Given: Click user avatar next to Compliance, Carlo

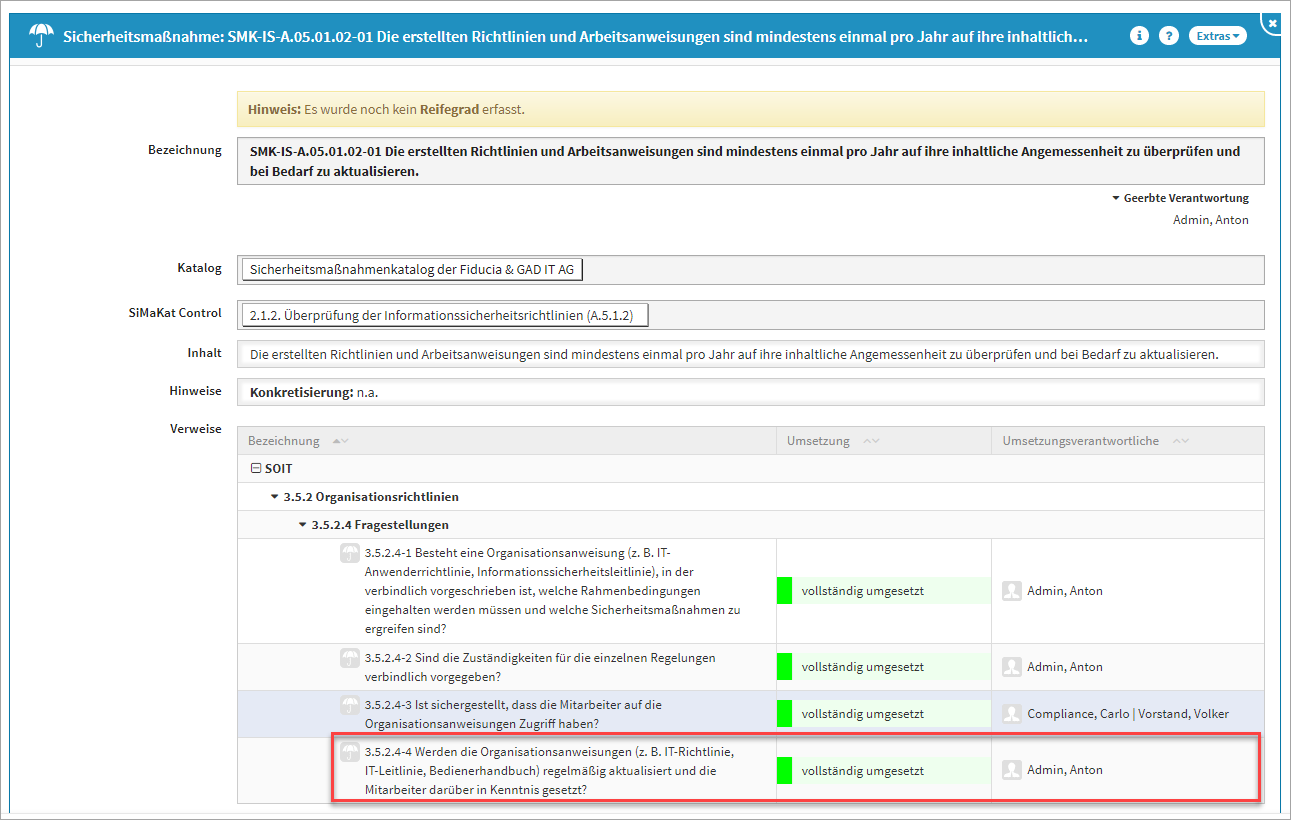Looking at the screenshot, I should [x=1011, y=714].
